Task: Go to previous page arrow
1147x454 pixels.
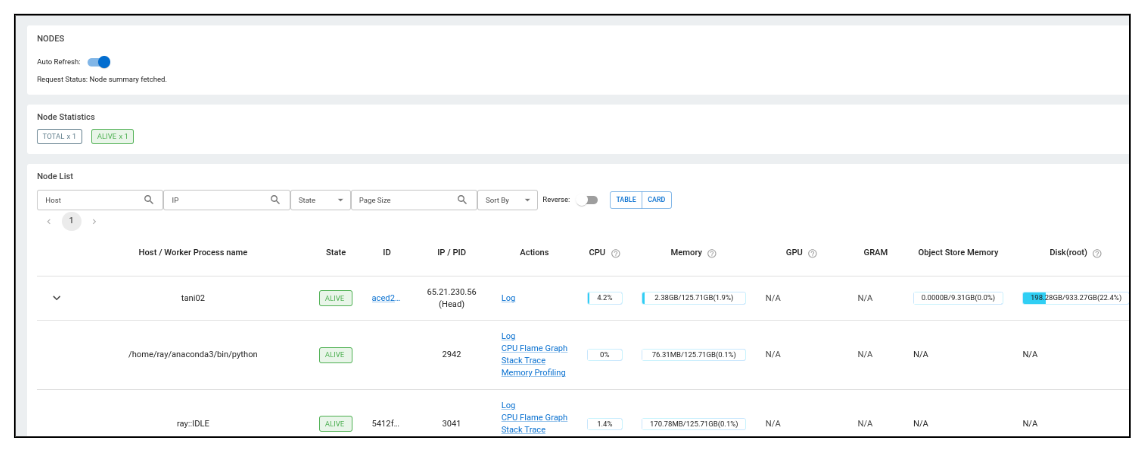Action: [49, 222]
